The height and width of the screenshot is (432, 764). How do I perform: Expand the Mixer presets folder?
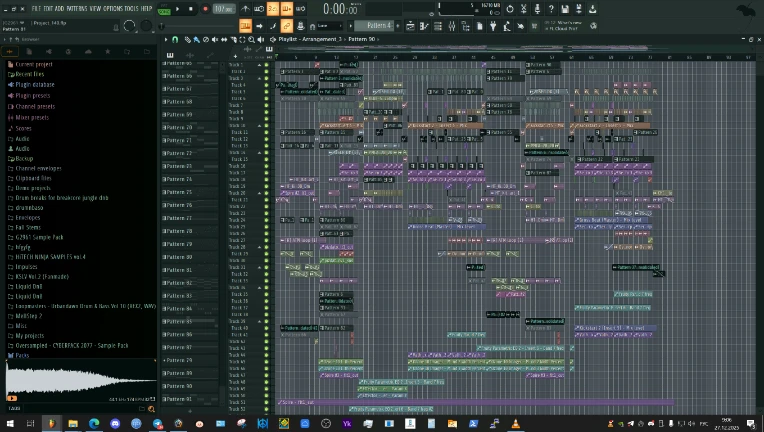point(32,117)
